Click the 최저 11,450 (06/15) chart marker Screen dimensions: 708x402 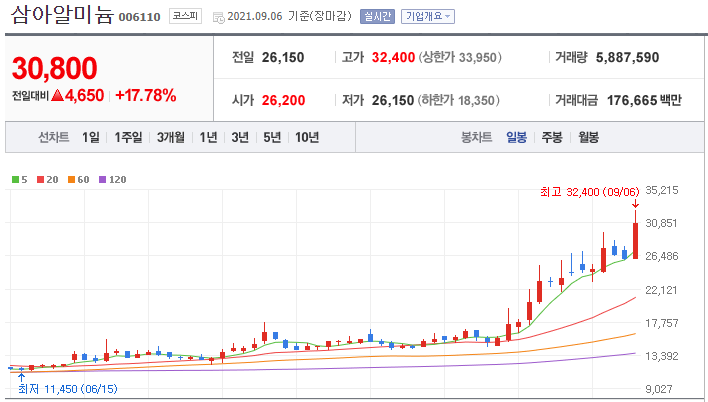(68, 389)
